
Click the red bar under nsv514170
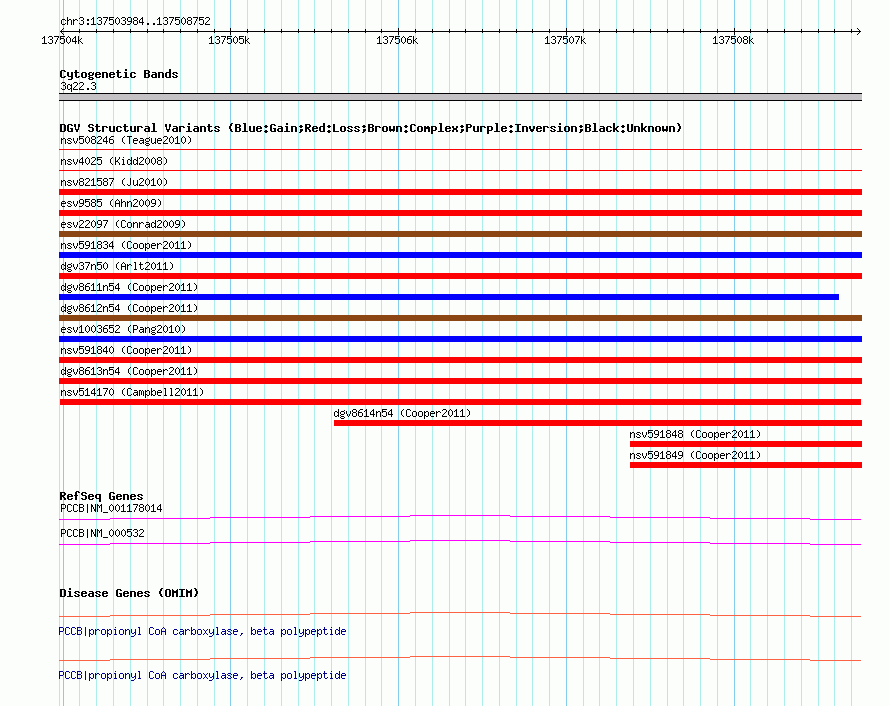click(x=460, y=402)
